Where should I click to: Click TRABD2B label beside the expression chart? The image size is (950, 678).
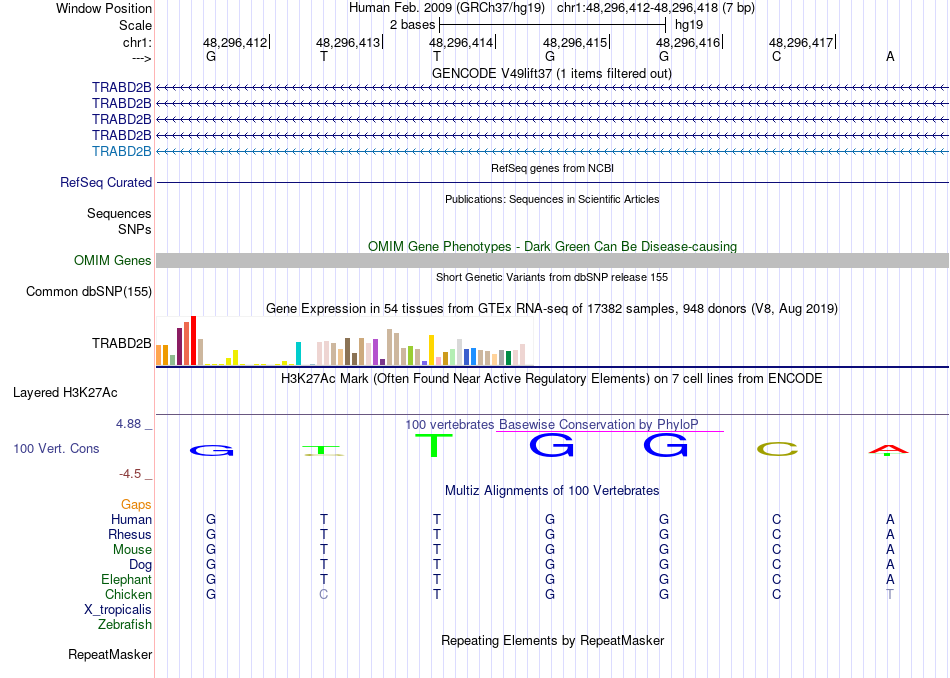(121, 344)
